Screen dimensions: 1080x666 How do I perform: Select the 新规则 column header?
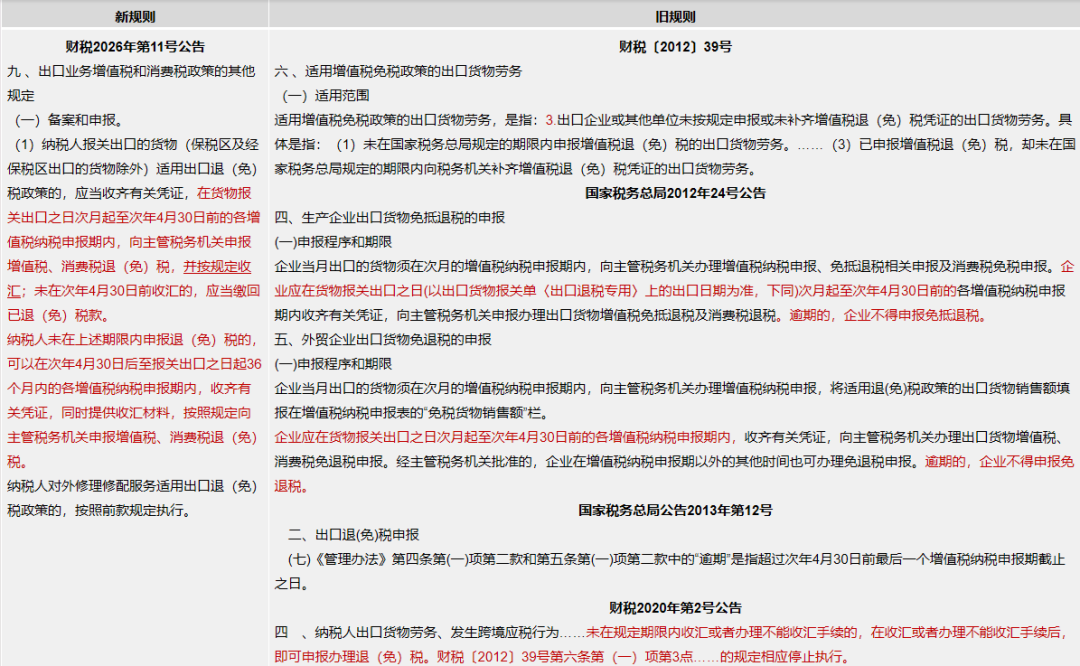coord(135,15)
